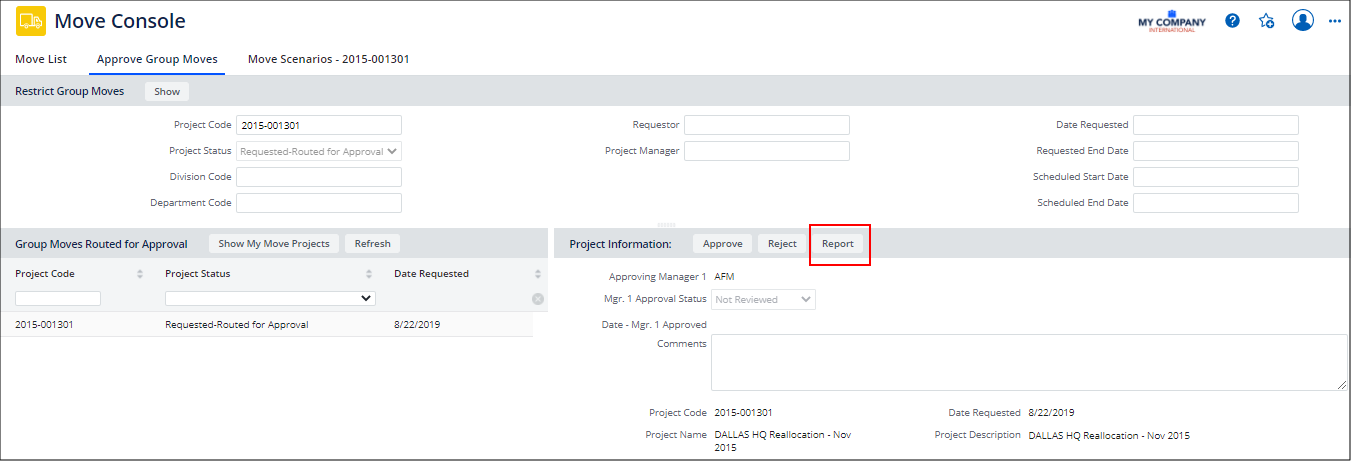Screen dimensions: 1351x470
Task: Open the Move Scenarios - 2015-001301 tab
Action: (x=328, y=59)
